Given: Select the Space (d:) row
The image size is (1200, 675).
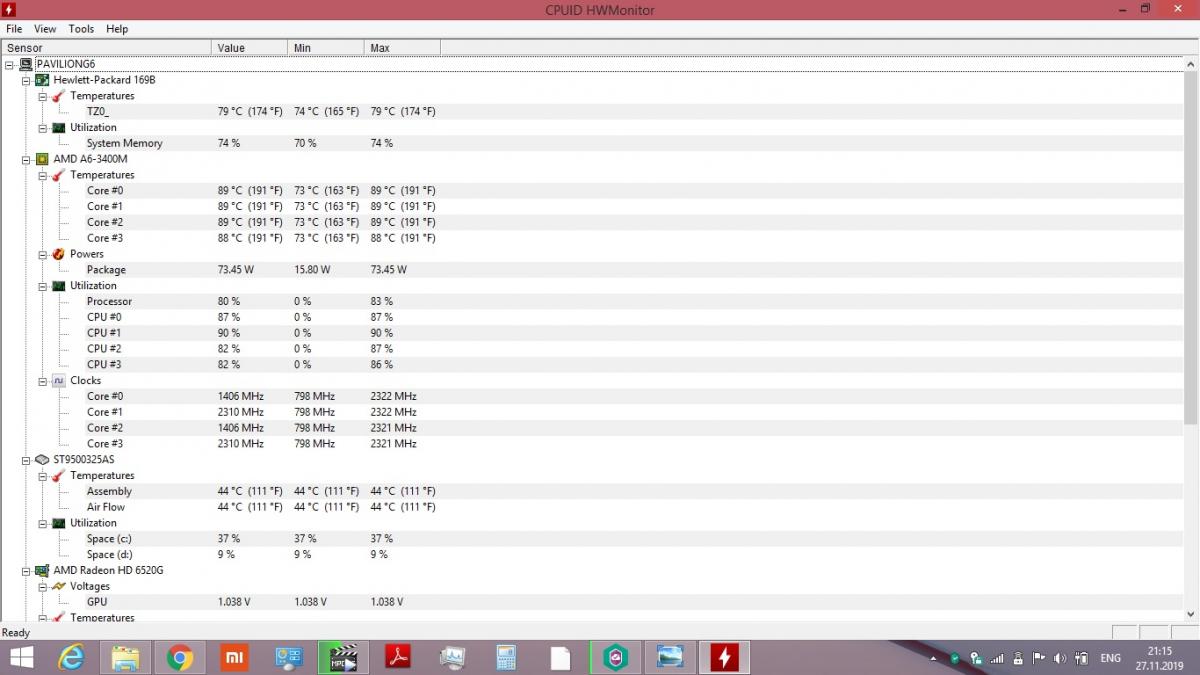Looking at the screenshot, I should [x=590, y=554].
